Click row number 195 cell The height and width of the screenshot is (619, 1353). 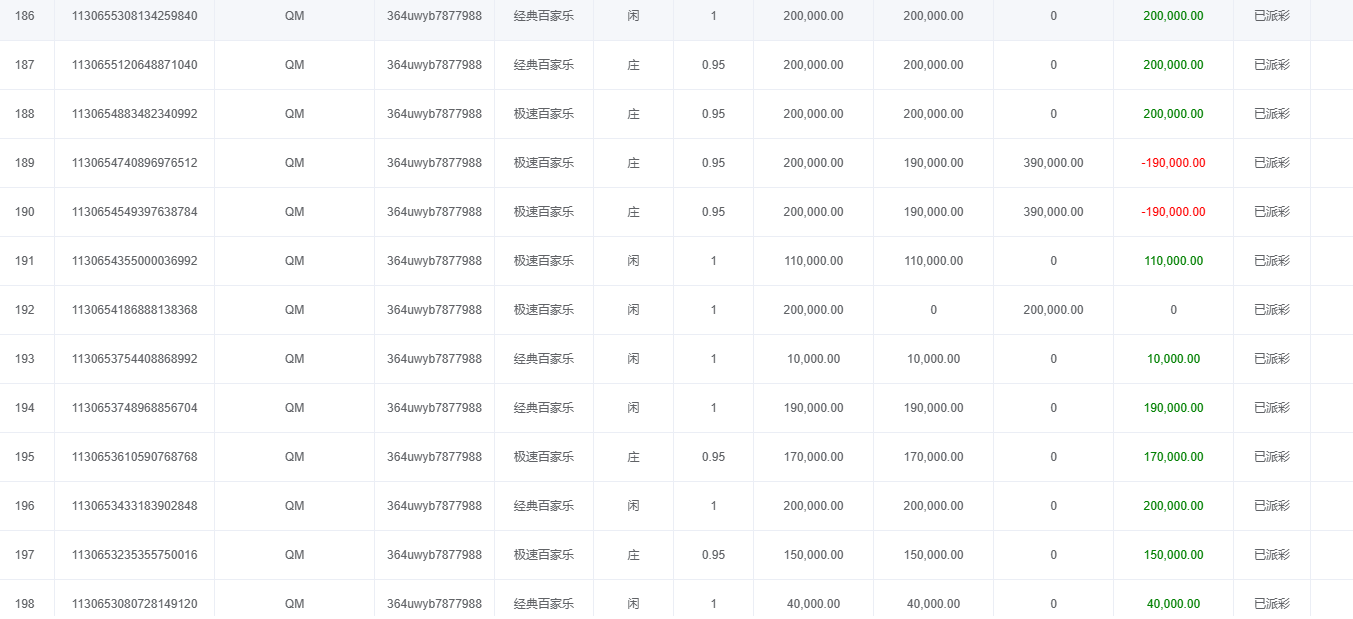[x=25, y=457]
